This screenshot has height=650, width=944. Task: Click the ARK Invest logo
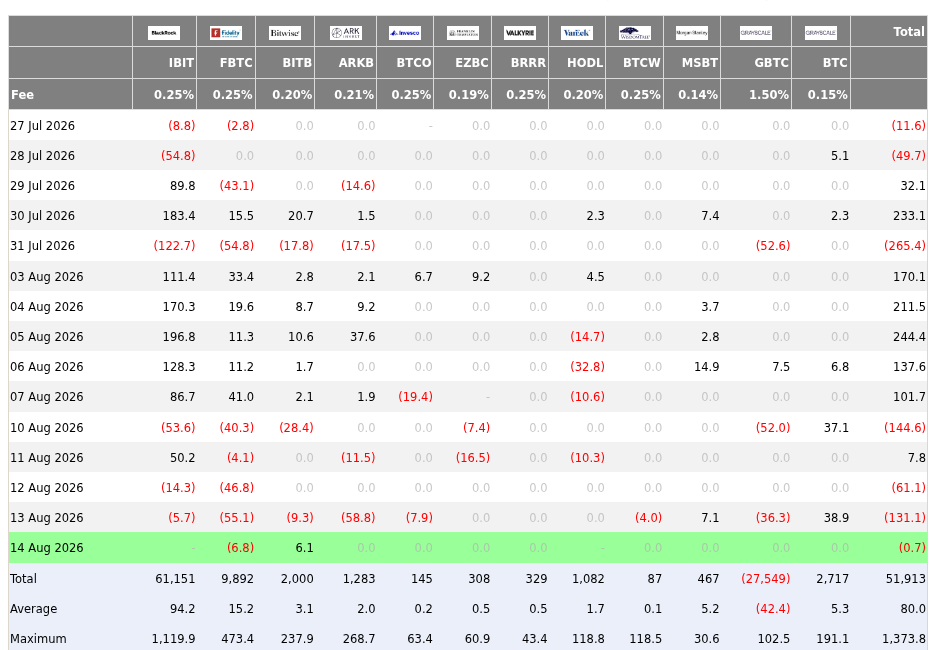pos(346,32)
